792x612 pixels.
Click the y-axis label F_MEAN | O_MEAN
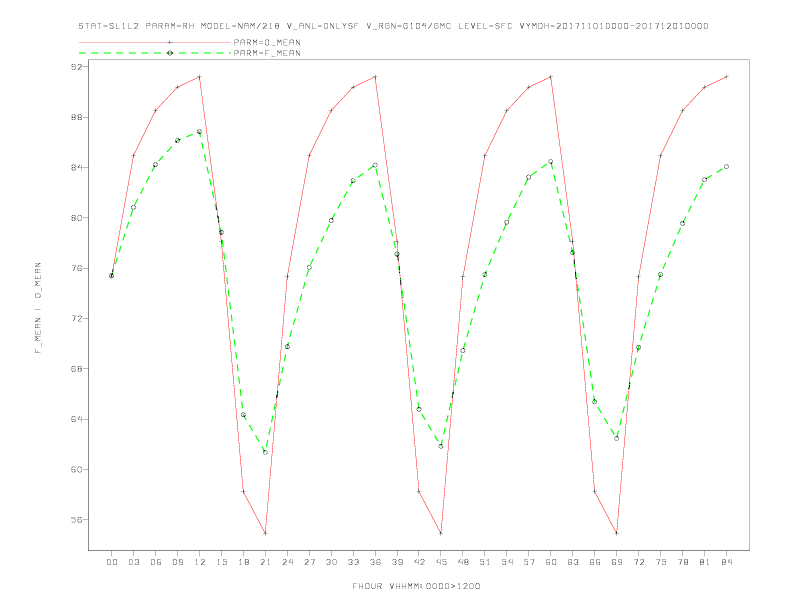pos(38,308)
